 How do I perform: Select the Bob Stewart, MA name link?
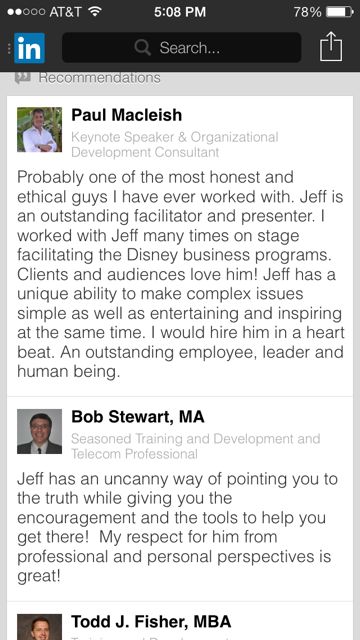pyautogui.click(x=138, y=417)
